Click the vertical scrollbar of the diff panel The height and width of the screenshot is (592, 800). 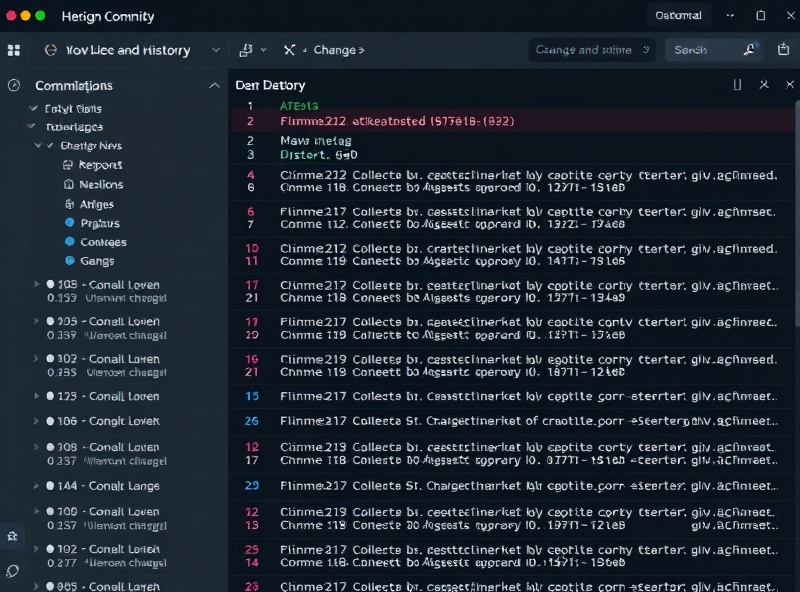(x=797, y=214)
